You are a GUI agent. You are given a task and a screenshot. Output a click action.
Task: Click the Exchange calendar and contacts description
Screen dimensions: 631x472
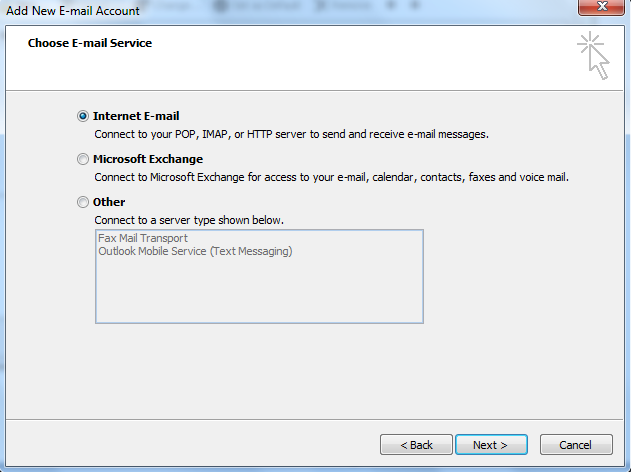(x=331, y=177)
